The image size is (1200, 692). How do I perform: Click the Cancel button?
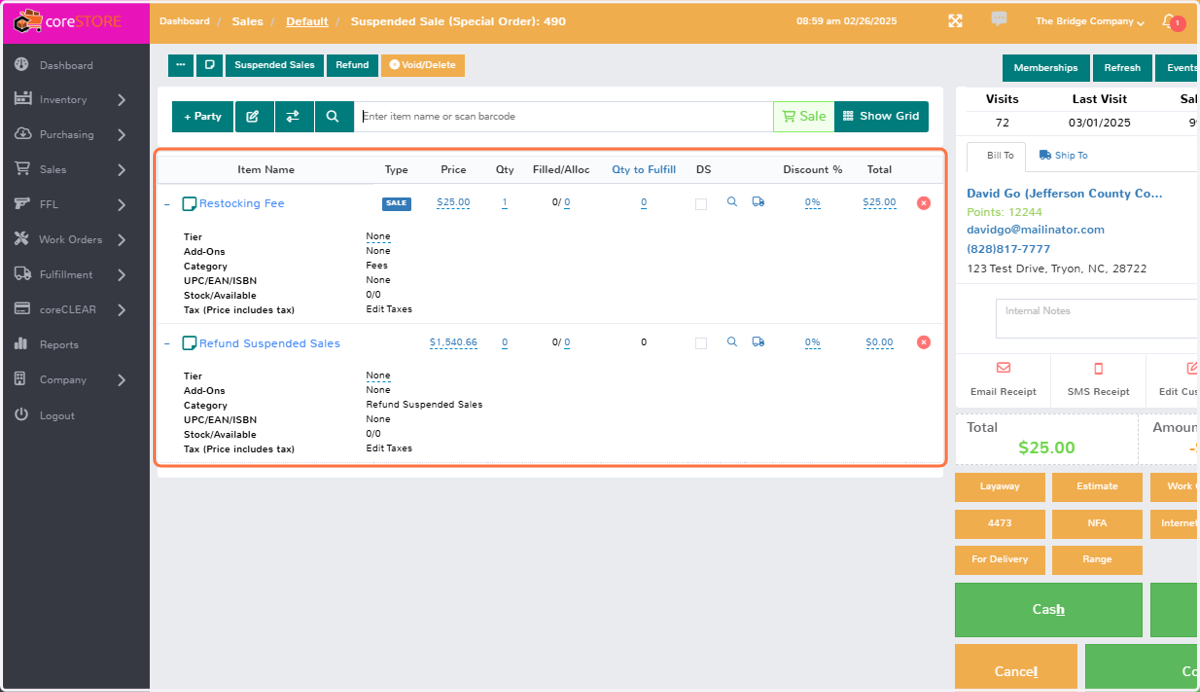click(x=1016, y=668)
